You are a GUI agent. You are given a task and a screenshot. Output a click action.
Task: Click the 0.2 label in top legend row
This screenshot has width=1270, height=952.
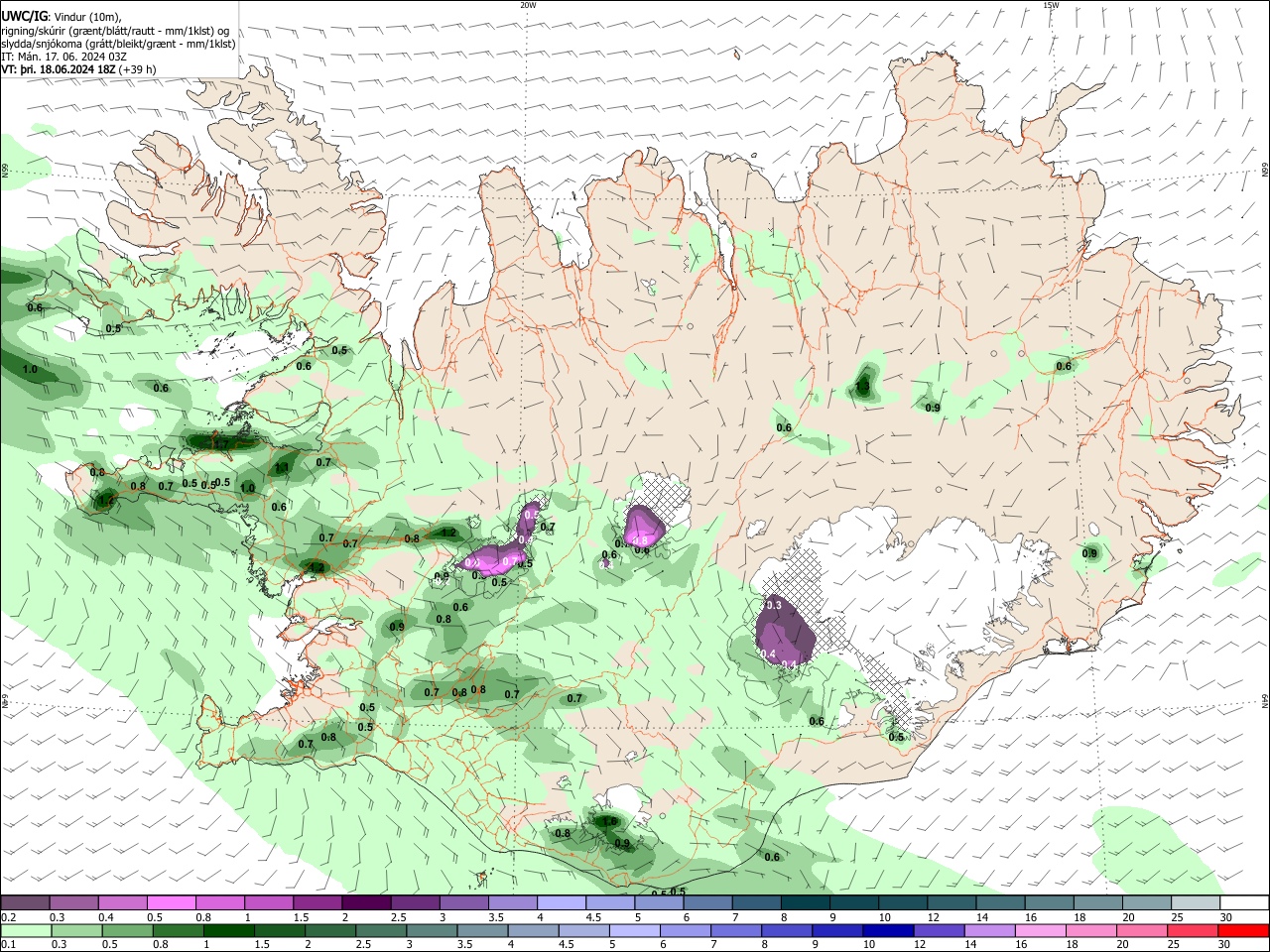pyautogui.click(x=8, y=917)
